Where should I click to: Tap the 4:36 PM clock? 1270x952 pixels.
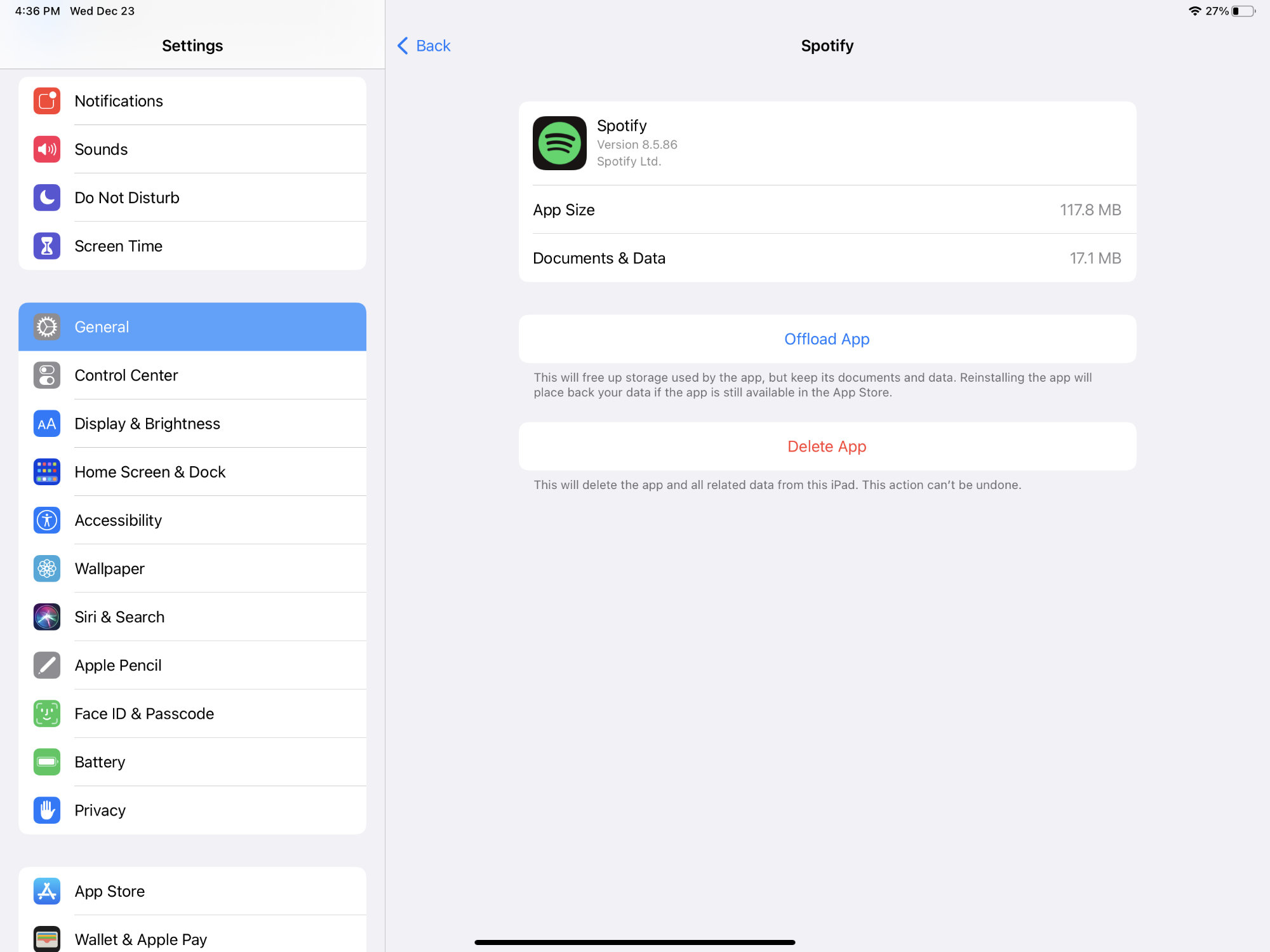tap(37, 11)
